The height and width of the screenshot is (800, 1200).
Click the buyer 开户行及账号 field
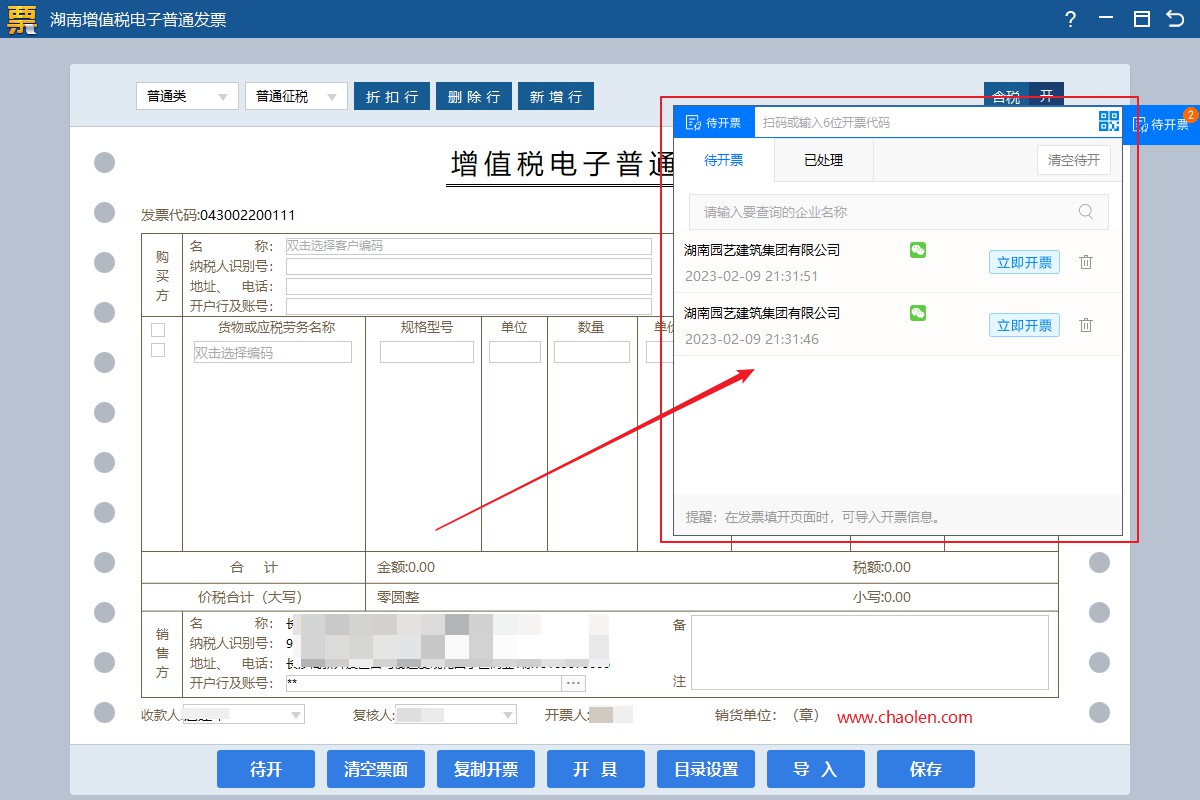(x=468, y=306)
